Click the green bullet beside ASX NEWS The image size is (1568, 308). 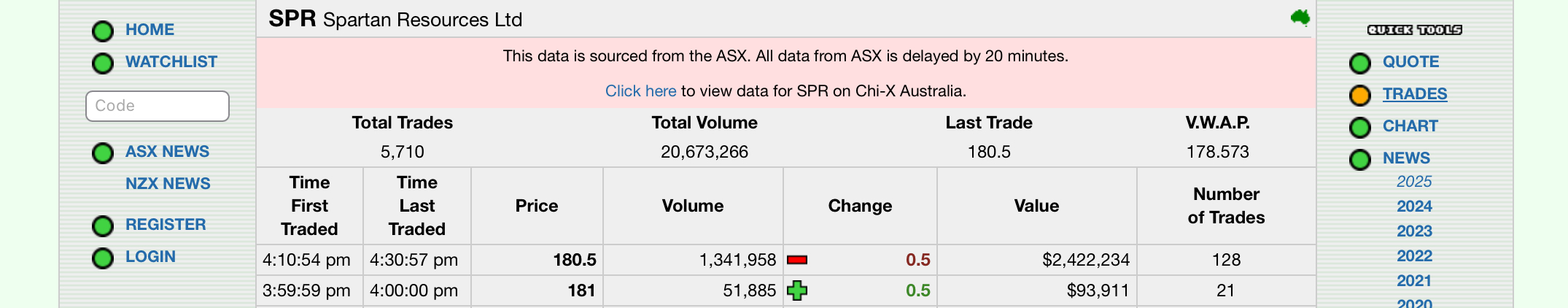[103, 153]
